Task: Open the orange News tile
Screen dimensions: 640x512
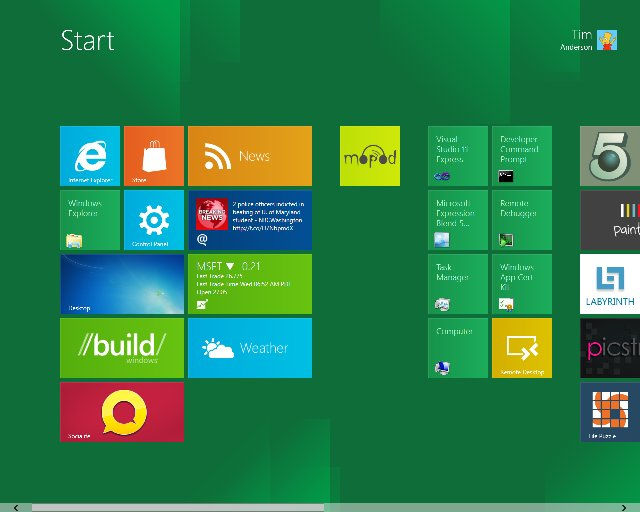Action: coord(250,156)
